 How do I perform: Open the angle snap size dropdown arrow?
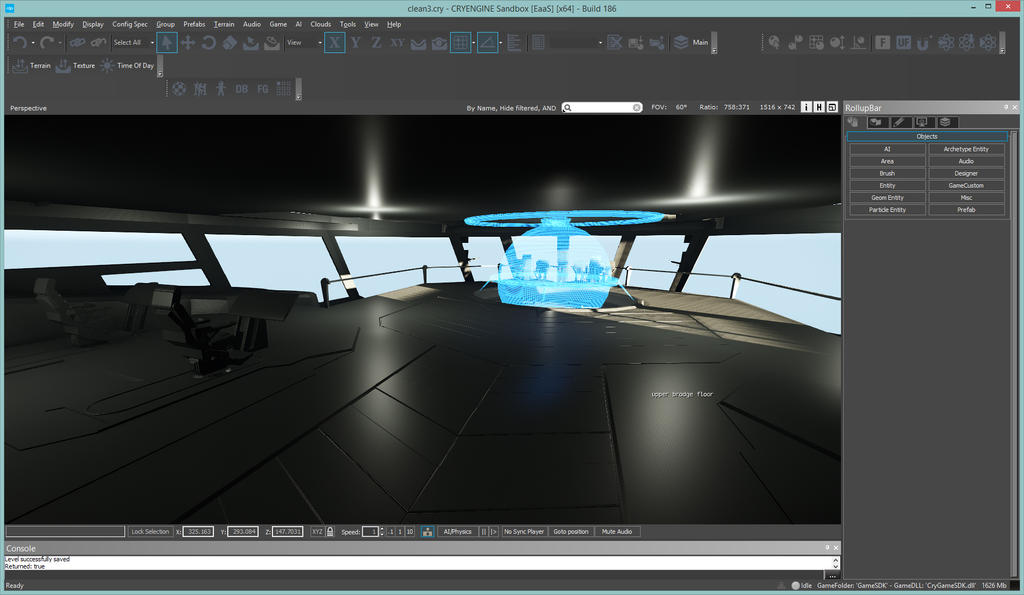pos(500,43)
